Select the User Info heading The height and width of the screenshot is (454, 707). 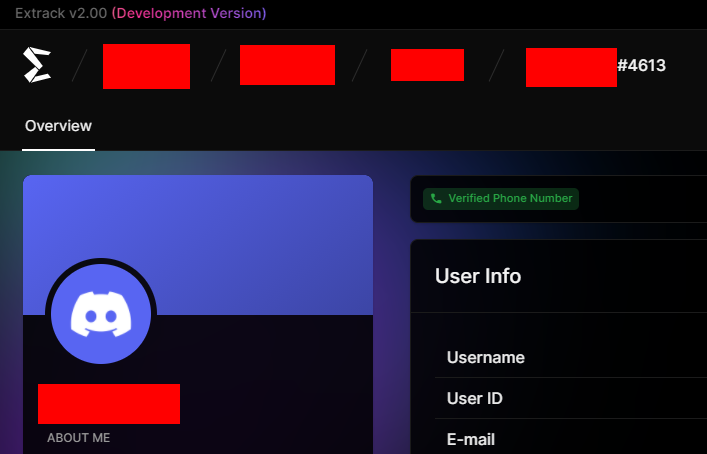(x=478, y=276)
